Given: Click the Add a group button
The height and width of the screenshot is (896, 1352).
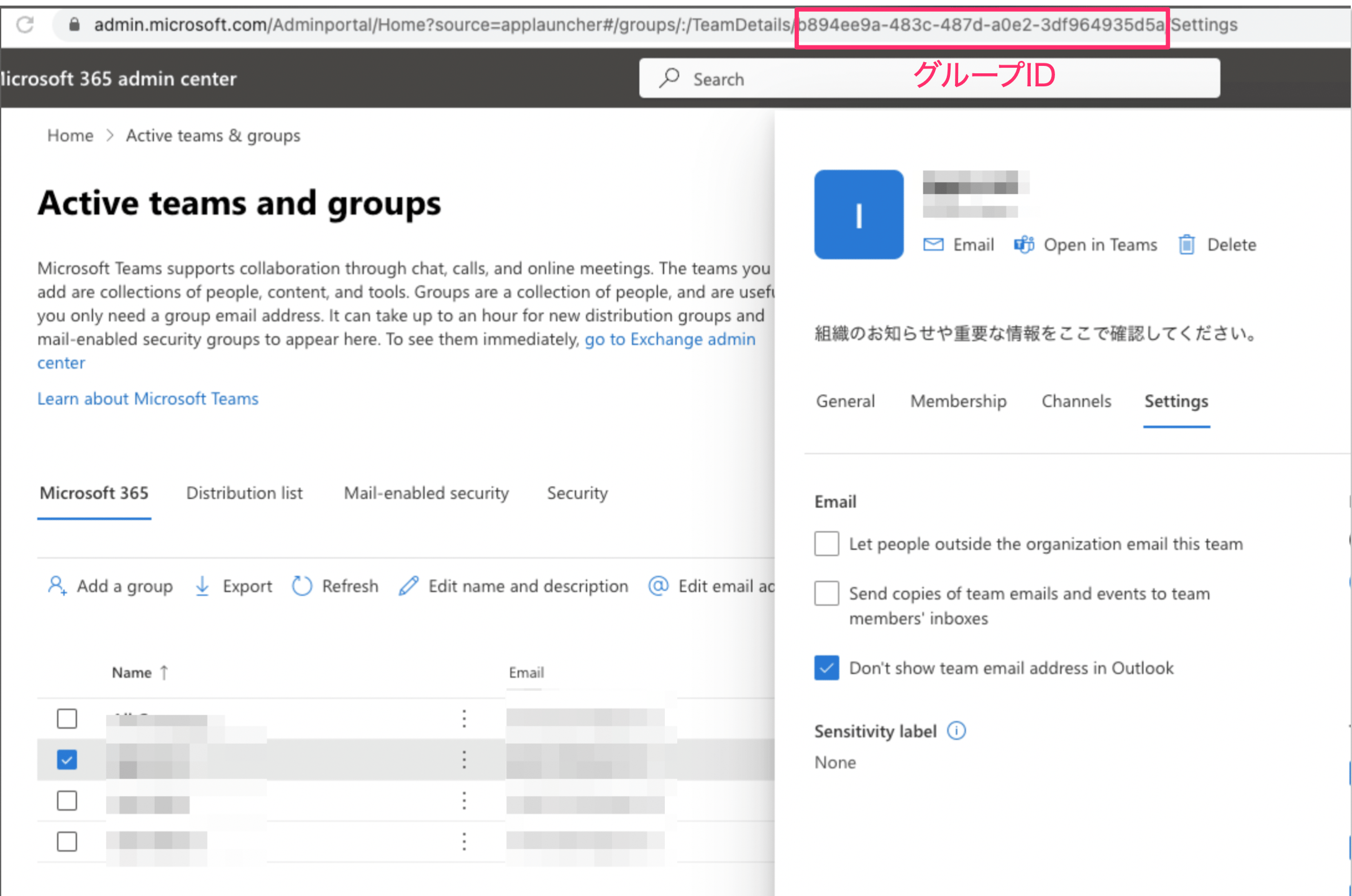Looking at the screenshot, I should coord(110,586).
